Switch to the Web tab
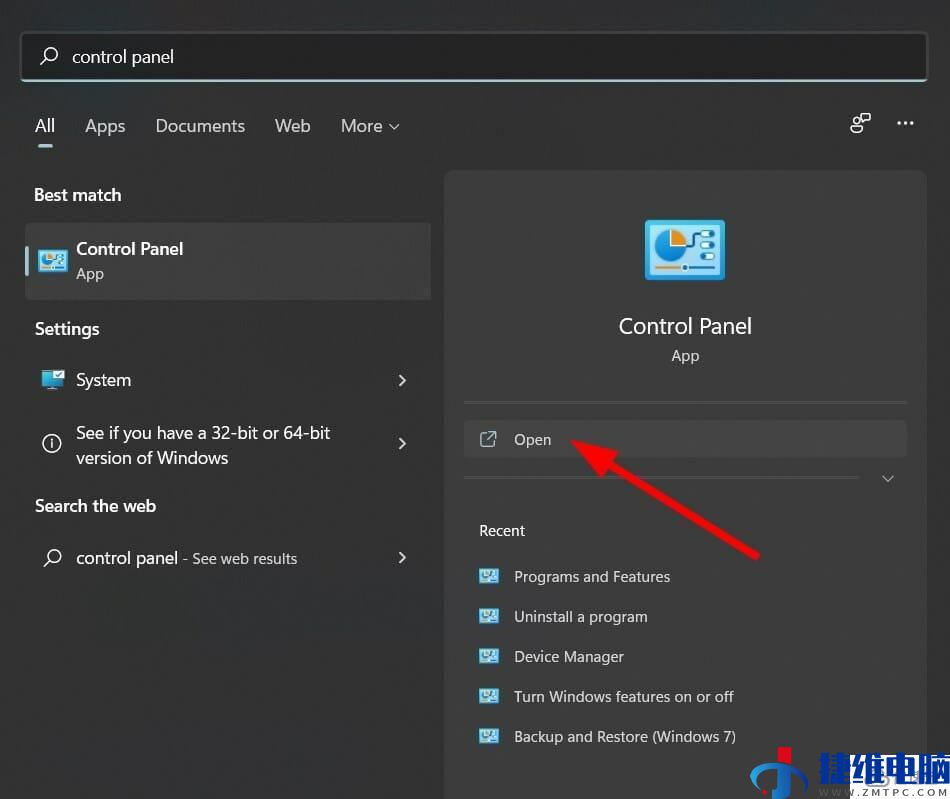950x799 pixels. (292, 126)
